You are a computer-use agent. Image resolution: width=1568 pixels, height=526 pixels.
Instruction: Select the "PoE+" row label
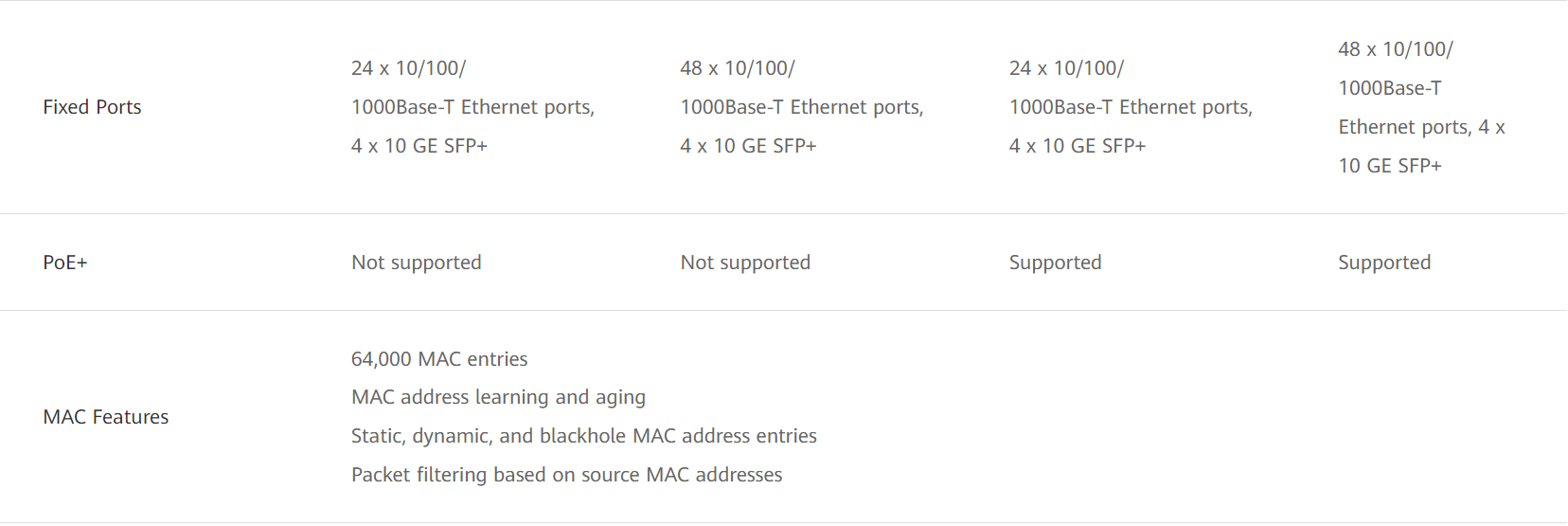click(65, 263)
